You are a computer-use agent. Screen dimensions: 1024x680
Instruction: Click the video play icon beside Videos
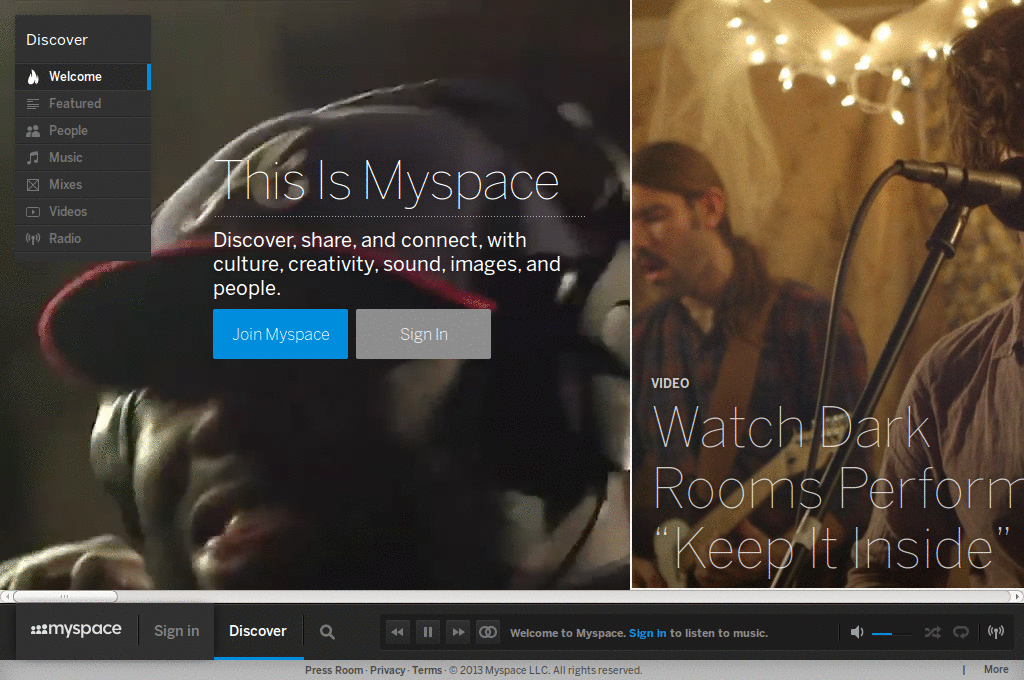pos(33,212)
